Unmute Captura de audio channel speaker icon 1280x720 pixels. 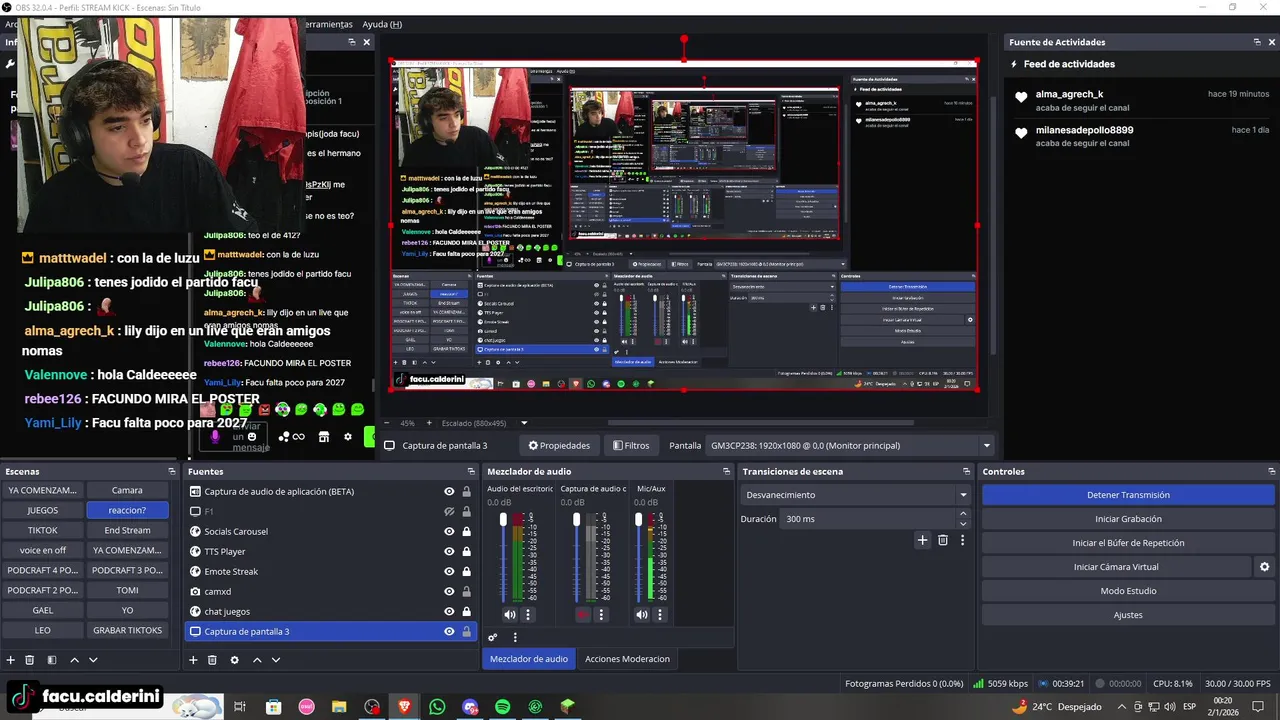(583, 615)
